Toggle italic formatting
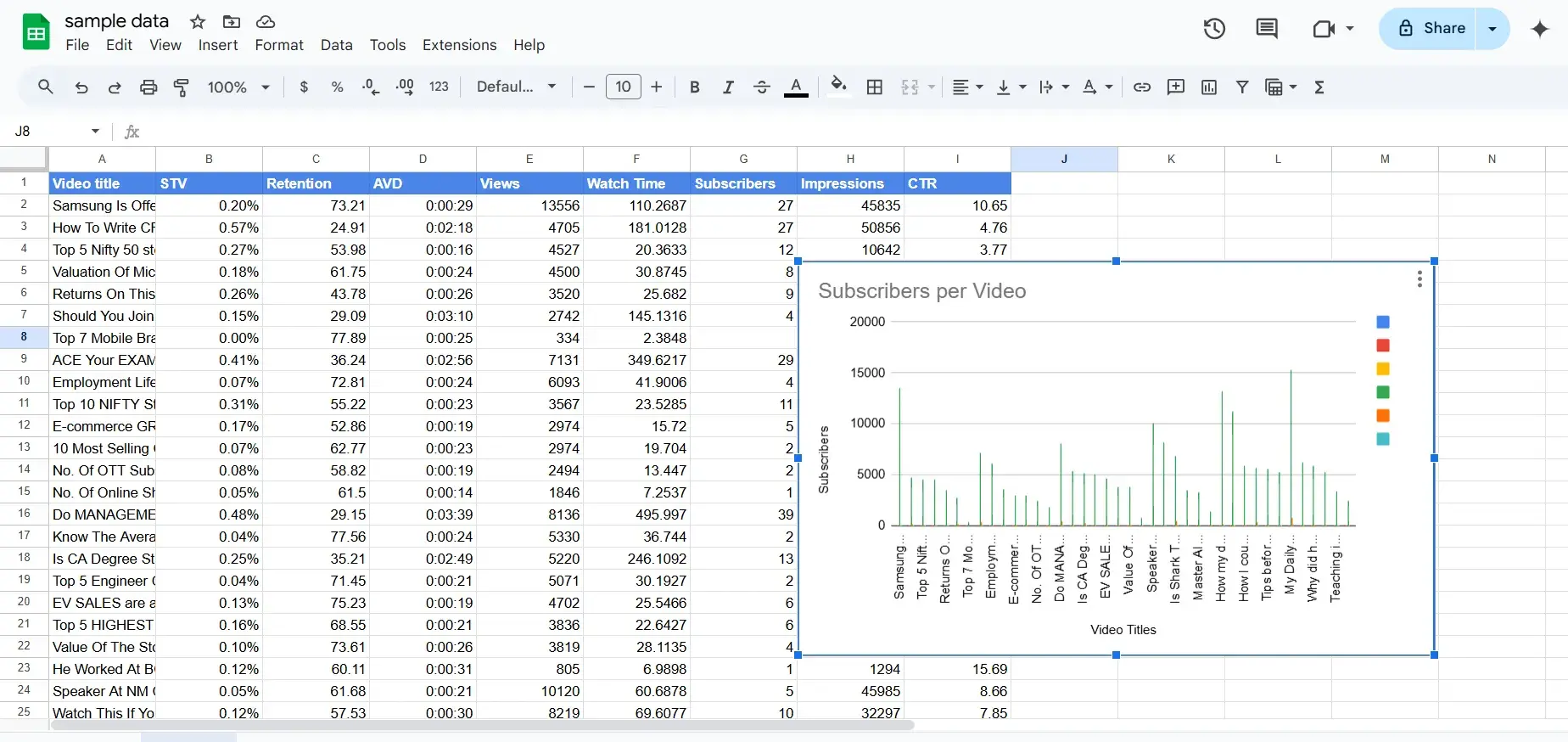This screenshot has width=1568, height=742. point(728,87)
